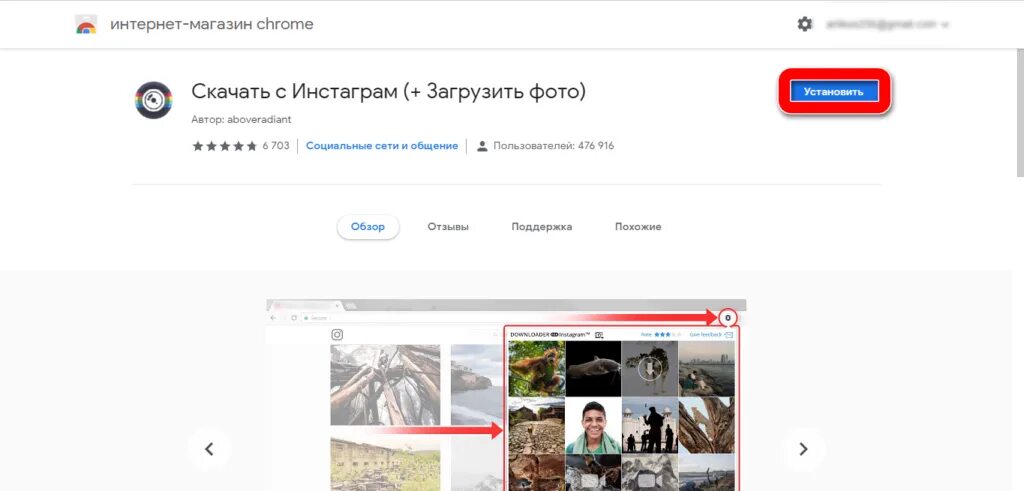Go to the Похожие tab
This screenshot has width=1024, height=491.
638,227
